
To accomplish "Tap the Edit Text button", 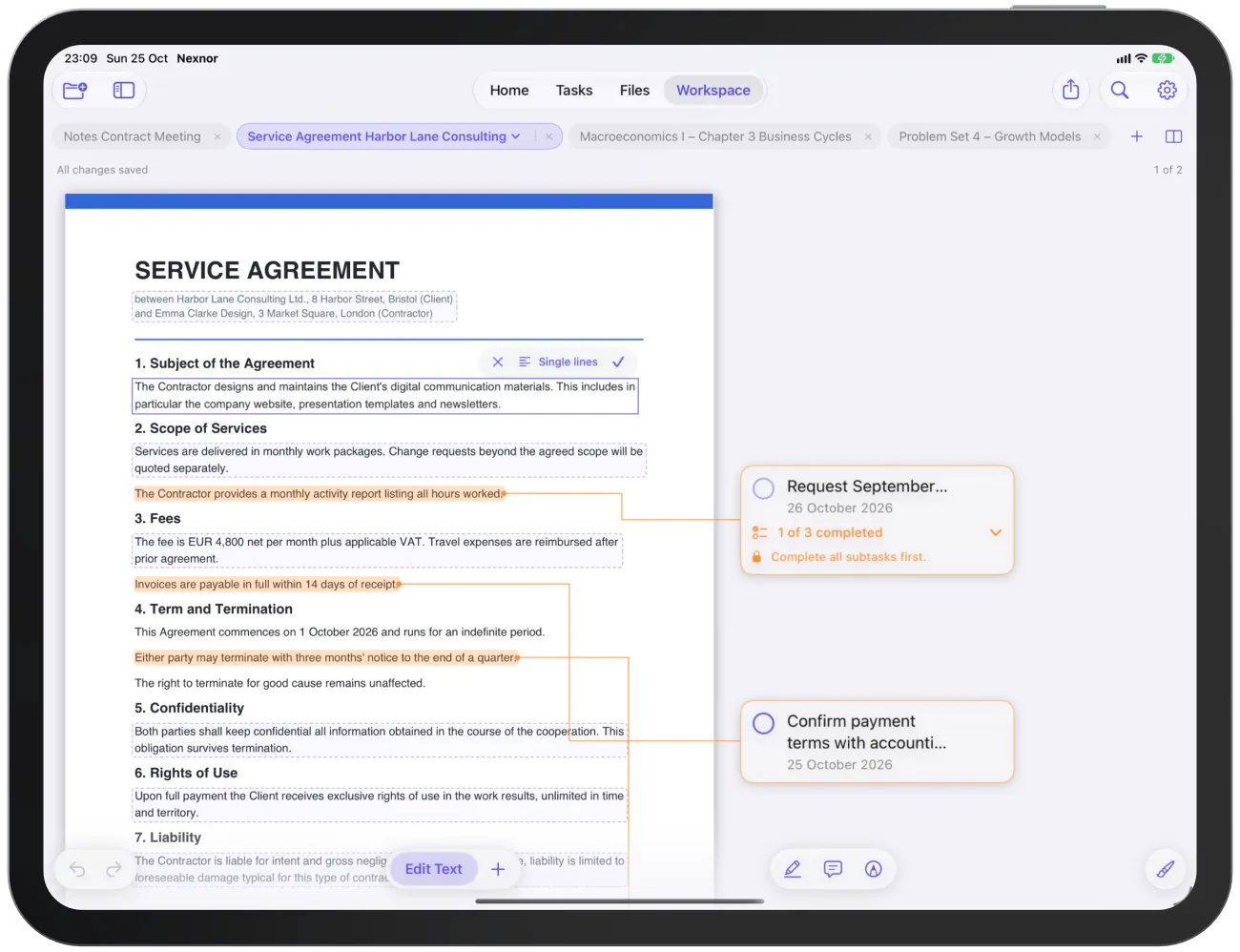I will [433, 869].
